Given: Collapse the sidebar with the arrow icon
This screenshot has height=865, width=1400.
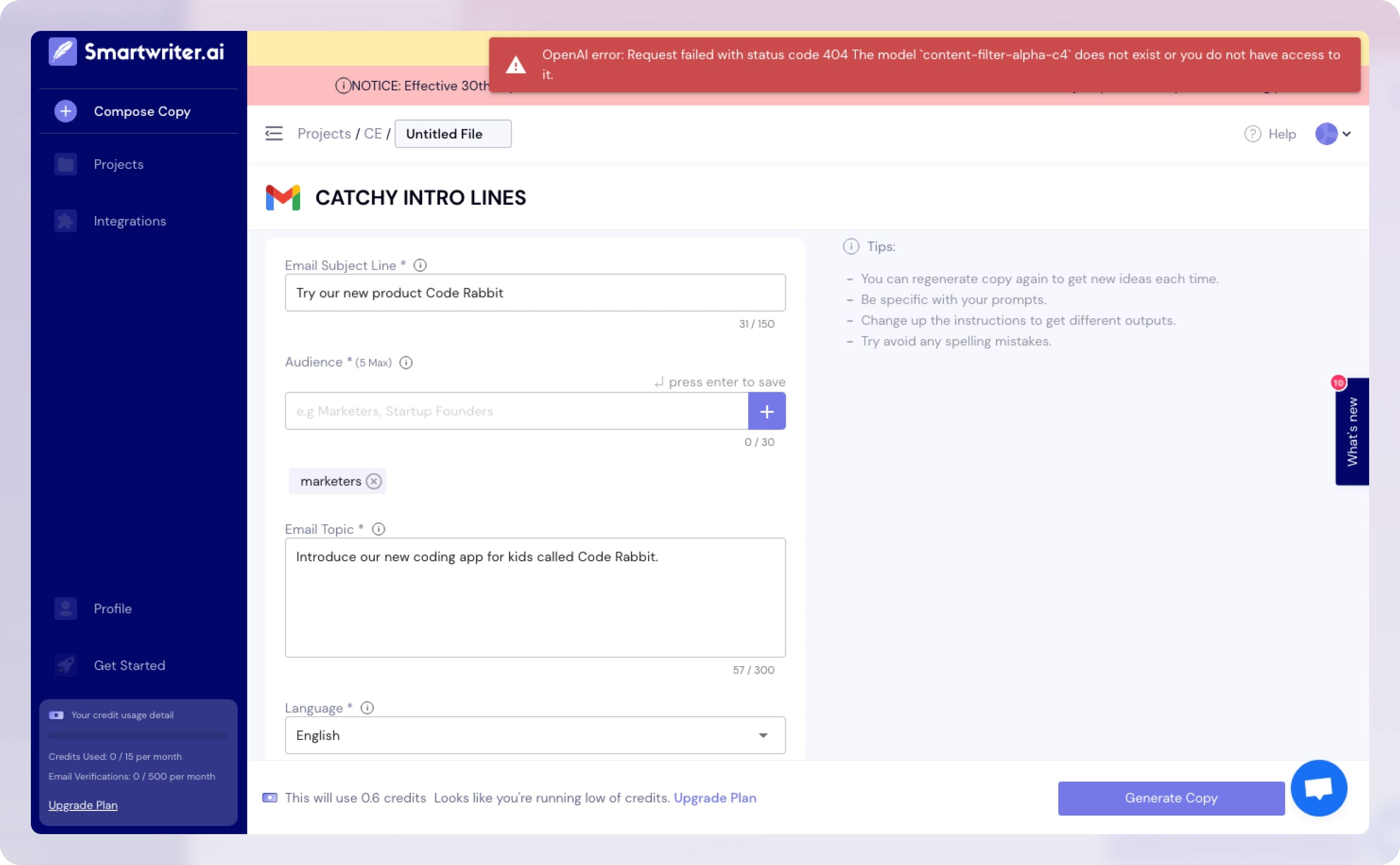Looking at the screenshot, I should [274, 133].
